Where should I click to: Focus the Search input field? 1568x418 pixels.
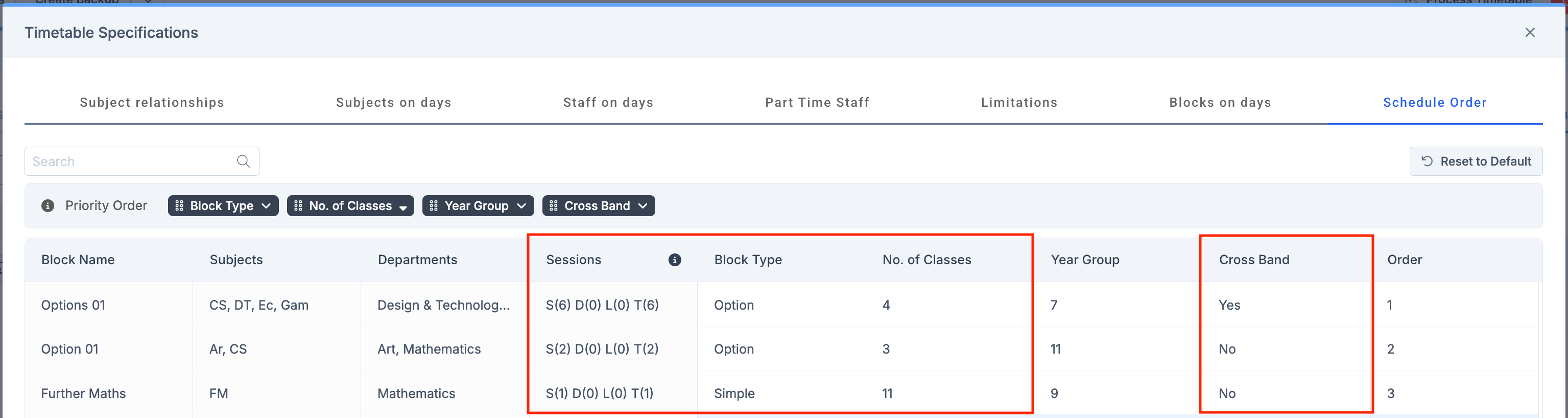[x=131, y=161]
